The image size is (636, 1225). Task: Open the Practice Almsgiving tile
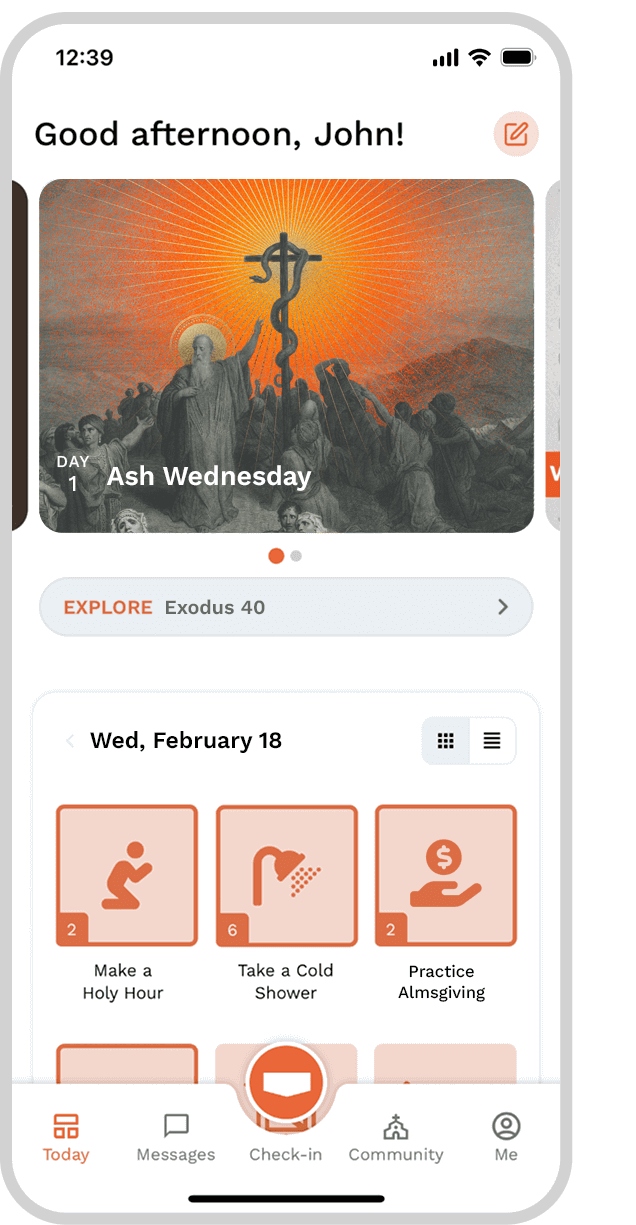point(445,875)
